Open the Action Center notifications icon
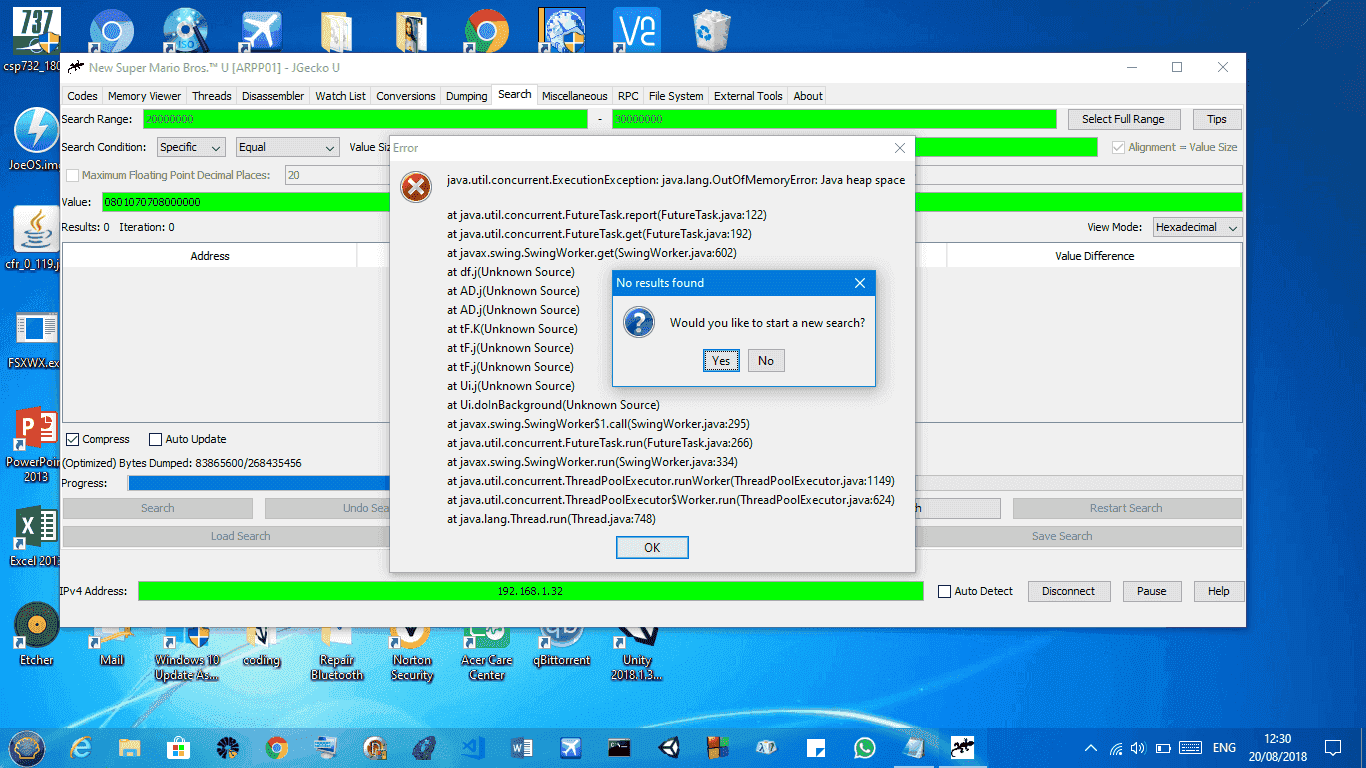1366x768 pixels. (x=1333, y=747)
